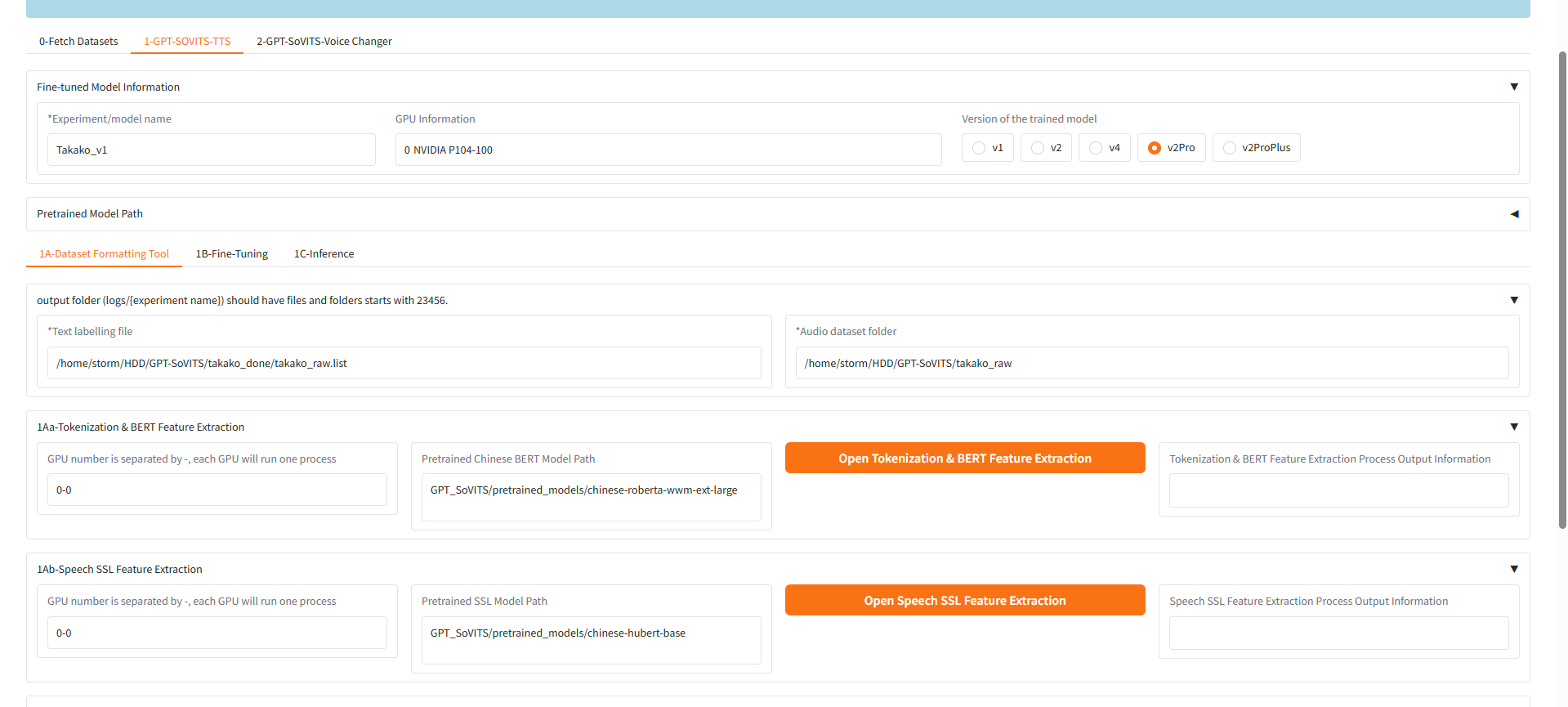Image resolution: width=1568 pixels, height=707 pixels.
Task: Click the page vertical scrollbar
Action: 1562,290
